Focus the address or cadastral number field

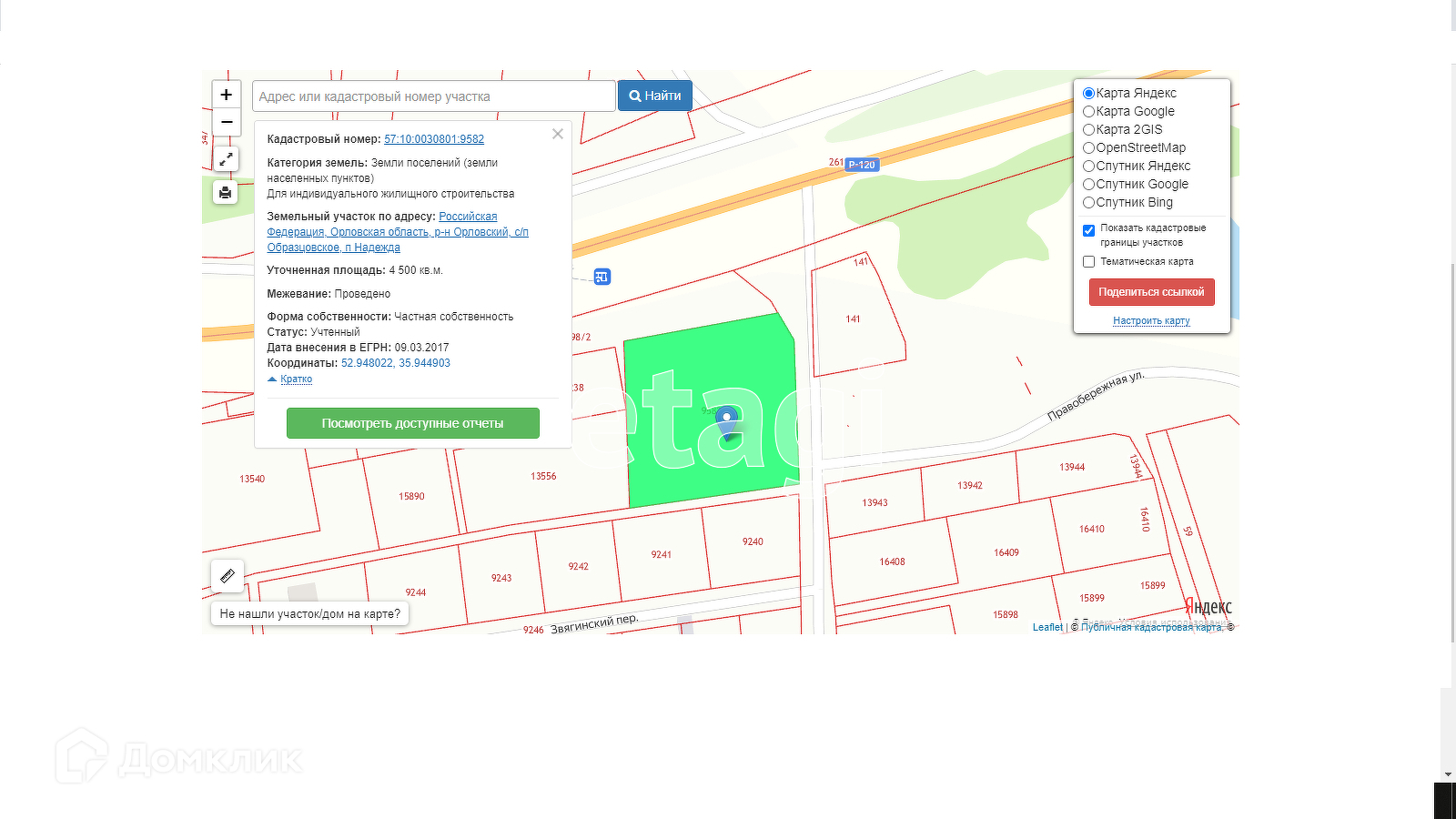433,96
